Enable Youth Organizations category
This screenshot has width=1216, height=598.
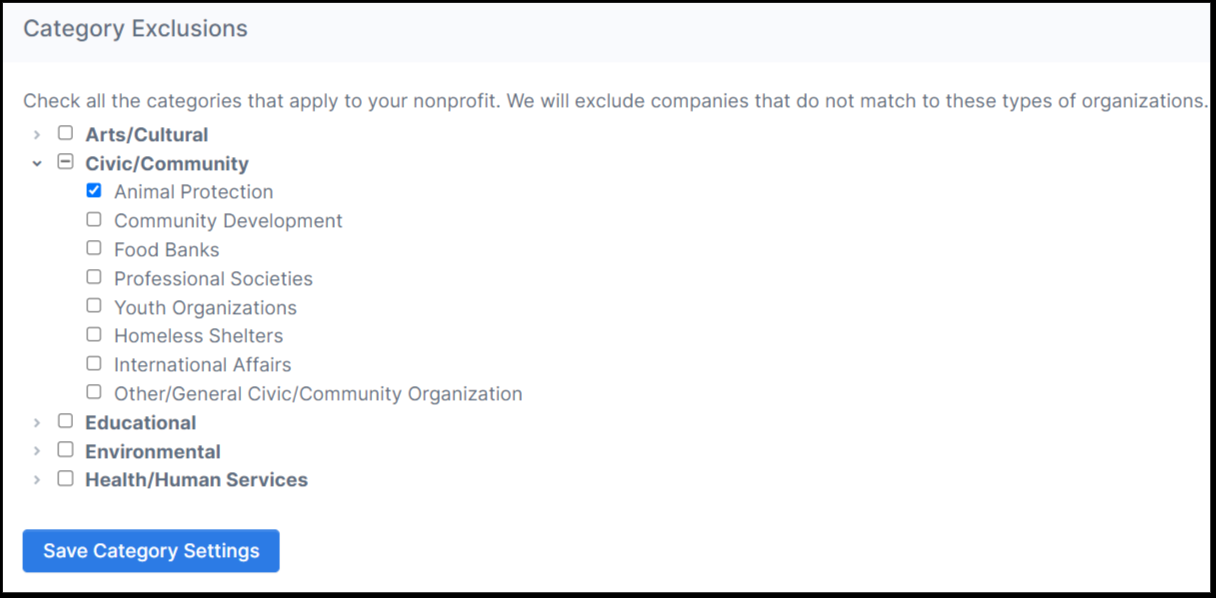coord(93,305)
